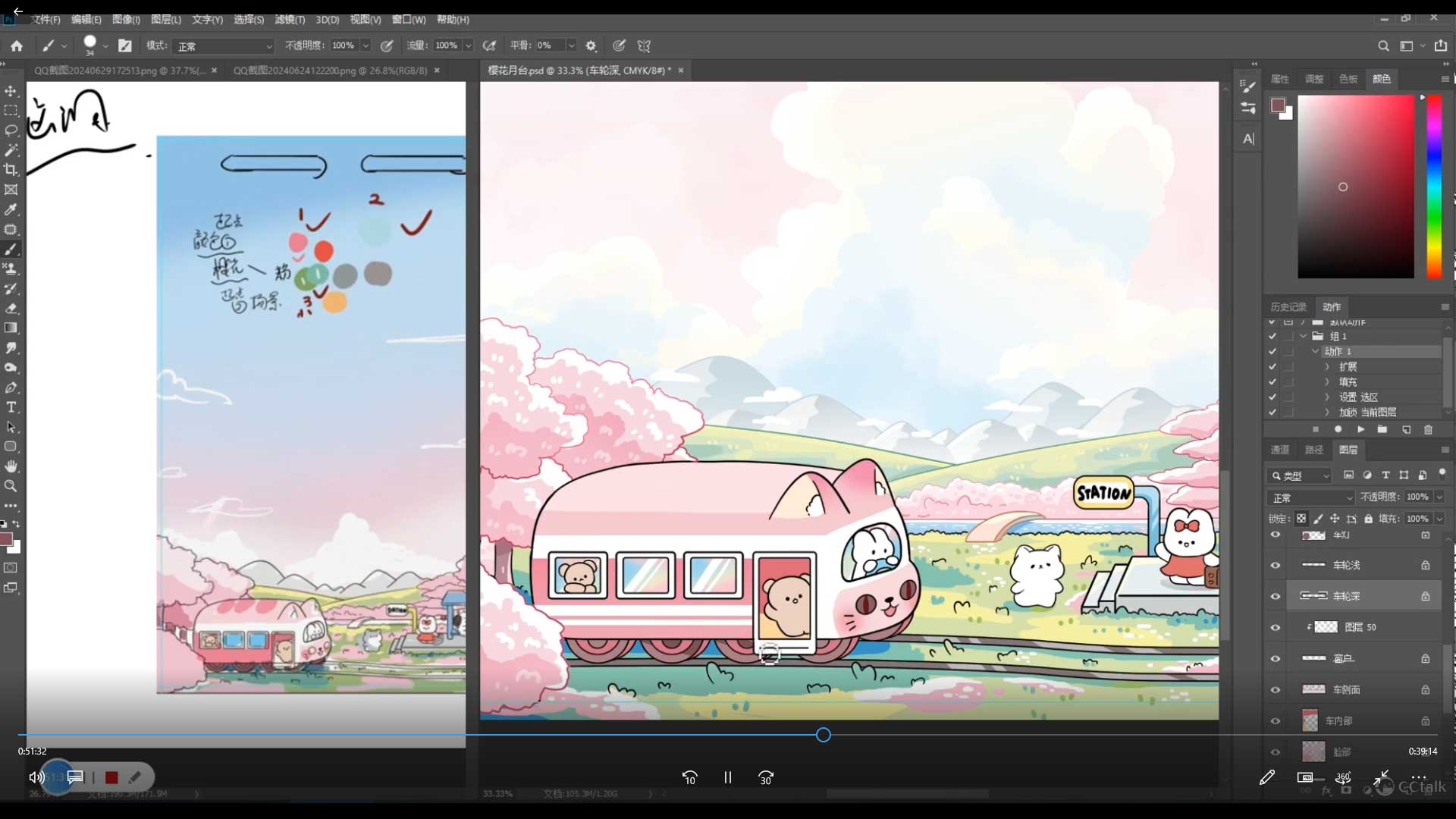Hide the 车侧面 layer

point(1276,690)
